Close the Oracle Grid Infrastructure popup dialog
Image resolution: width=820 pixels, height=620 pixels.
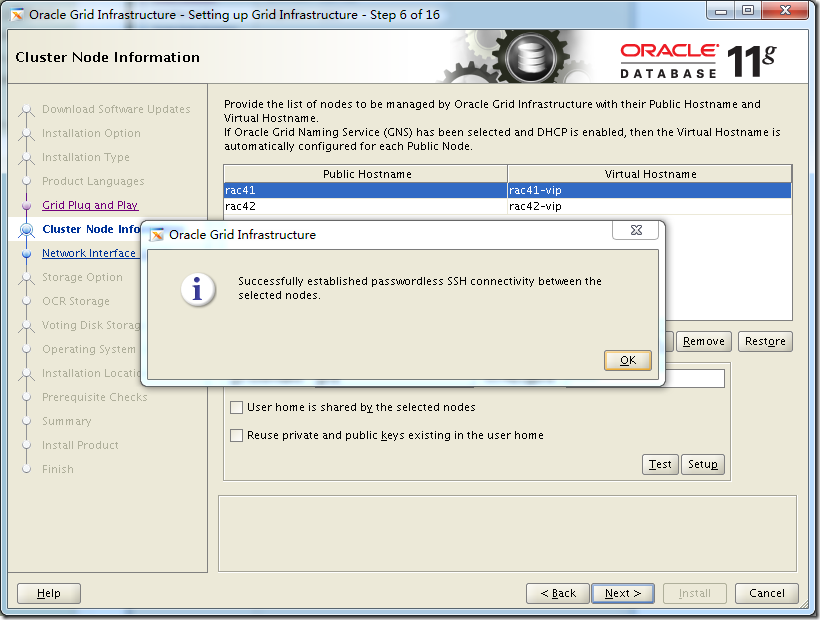(635, 230)
